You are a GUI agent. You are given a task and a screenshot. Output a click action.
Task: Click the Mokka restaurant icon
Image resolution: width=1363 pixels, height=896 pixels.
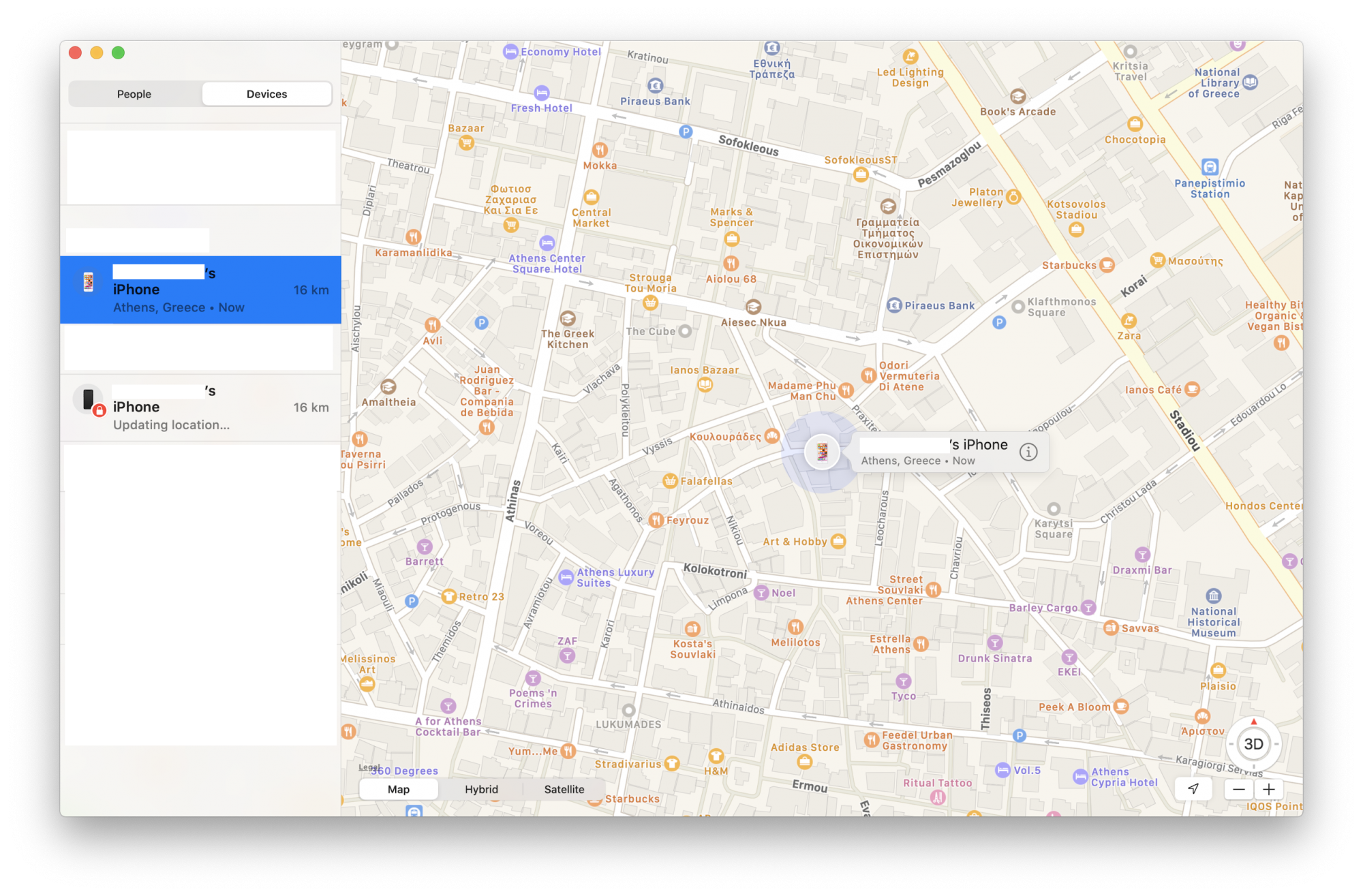tap(600, 149)
